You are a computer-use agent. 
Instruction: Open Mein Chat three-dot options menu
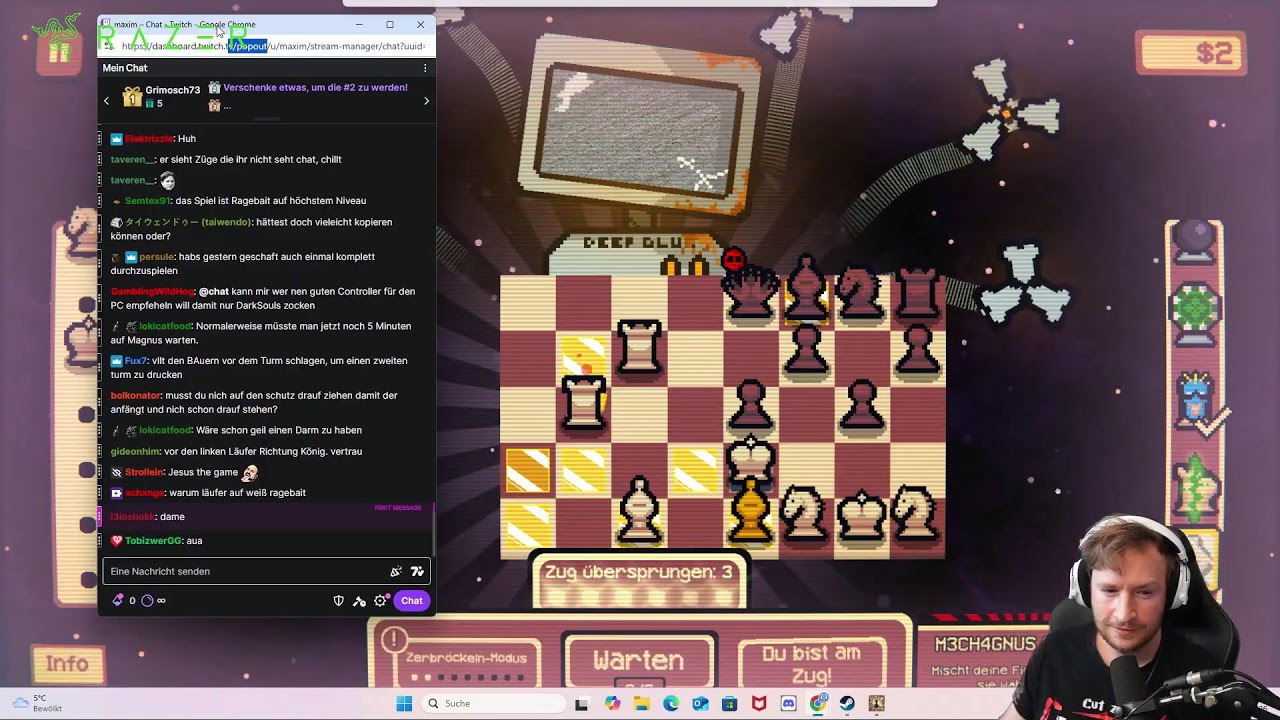425,68
